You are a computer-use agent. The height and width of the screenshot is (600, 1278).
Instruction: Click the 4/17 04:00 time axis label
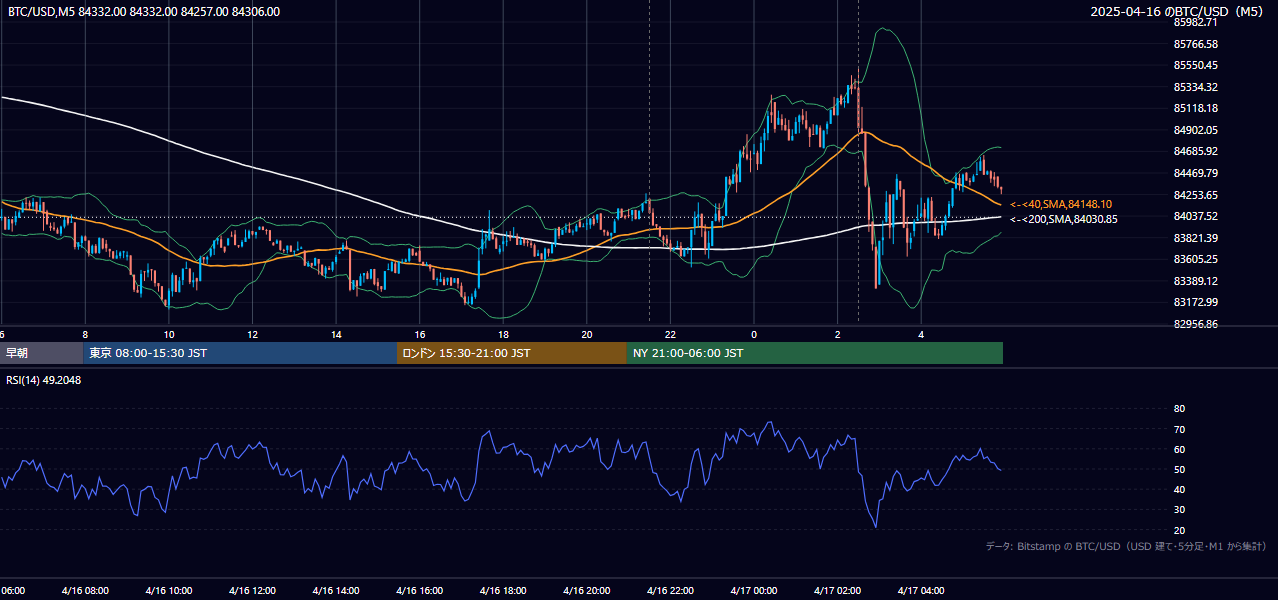[920, 591]
